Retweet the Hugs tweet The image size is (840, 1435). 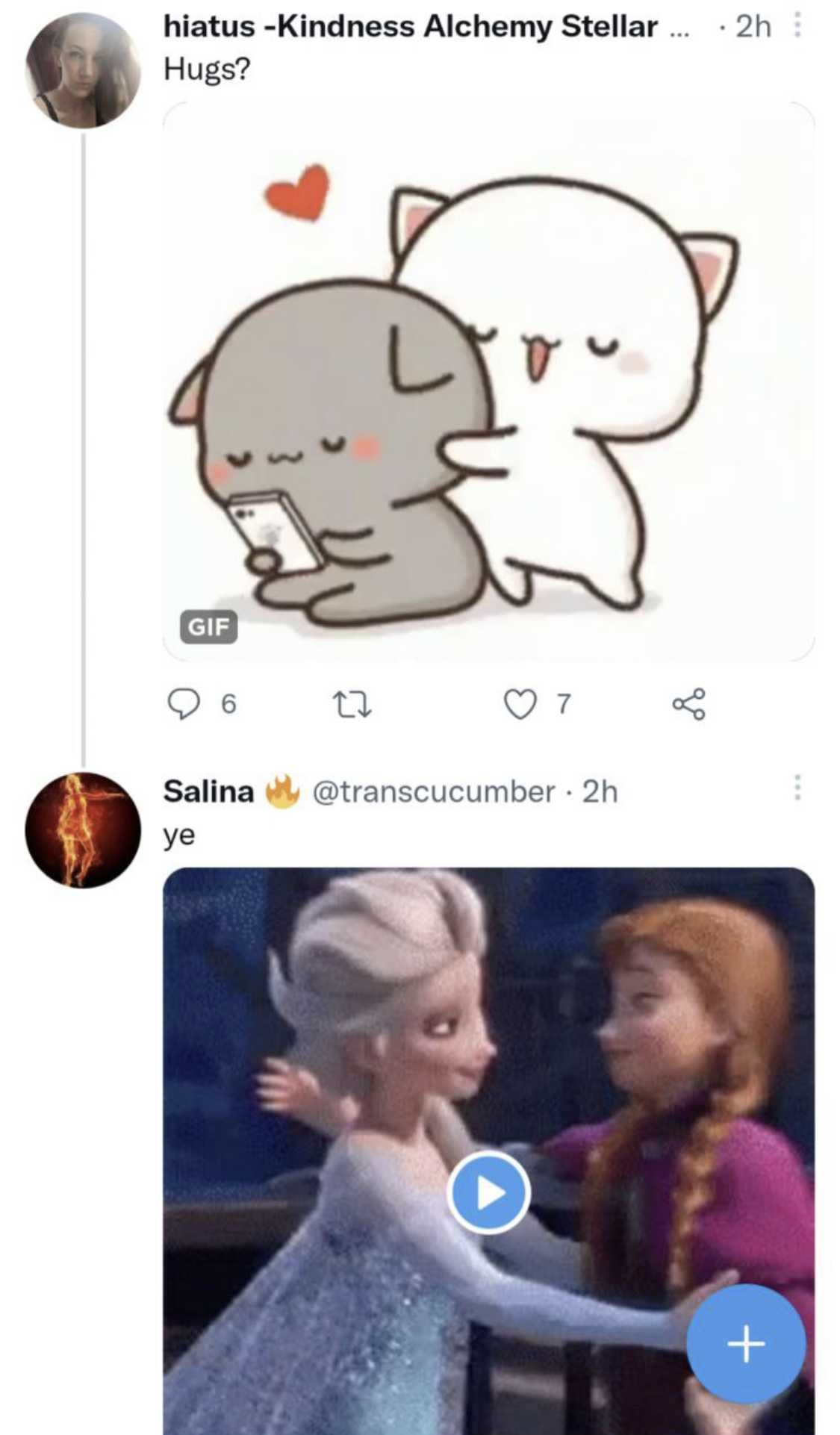pos(351,704)
